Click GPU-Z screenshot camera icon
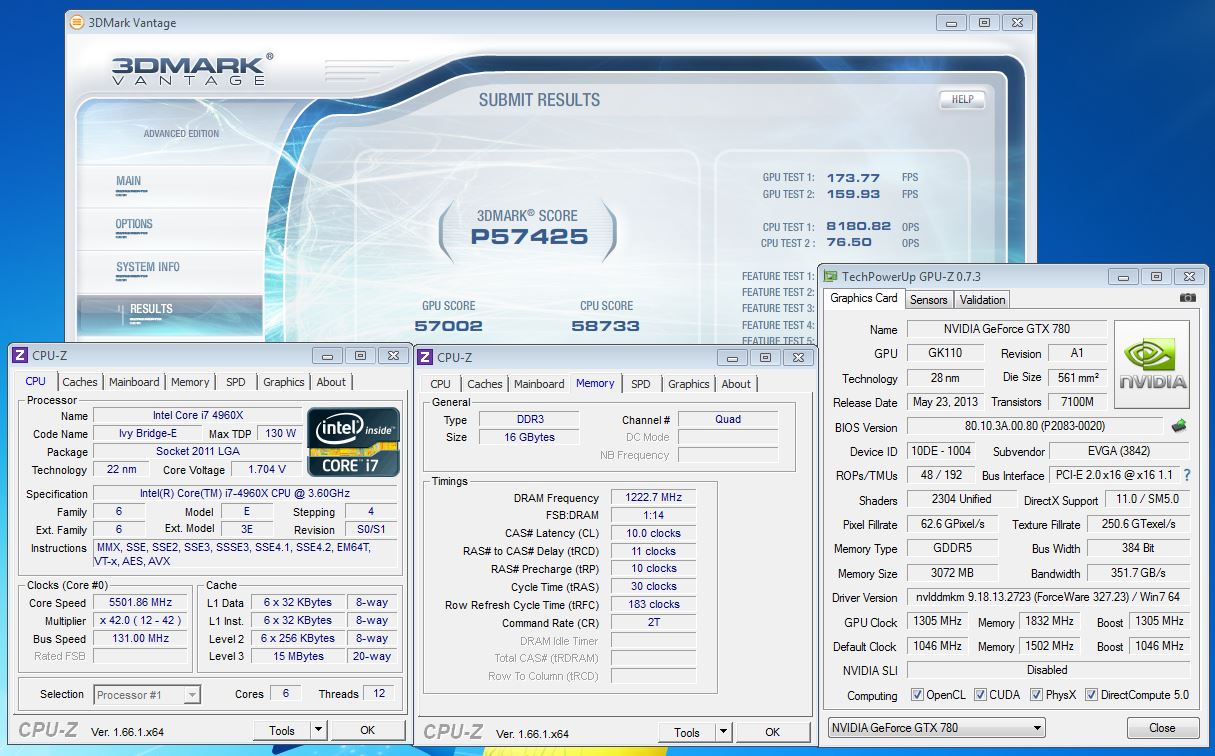The width and height of the screenshot is (1215, 756). coord(1187,298)
